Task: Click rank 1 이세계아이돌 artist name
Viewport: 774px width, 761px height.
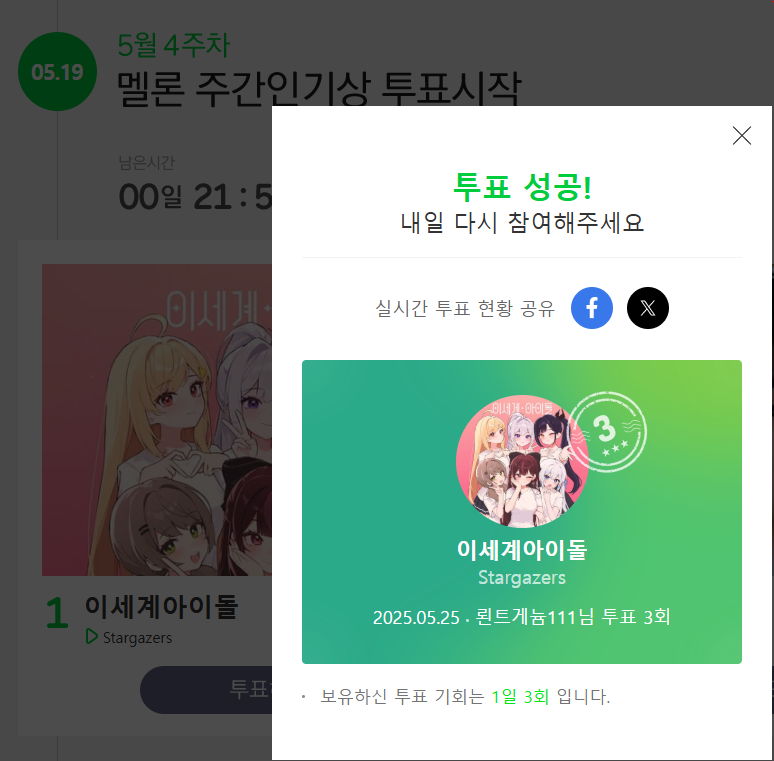Action: click(x=161, y=607)
